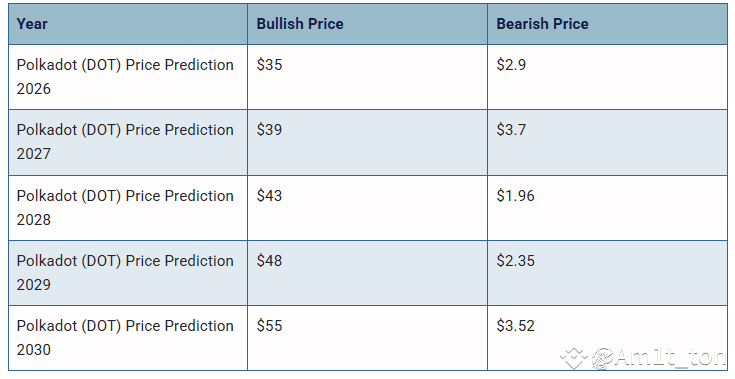The height and width of the screenshot is (379, 735).
Task: Select the $1.96 bearish price cell
Action: (608, 208)
